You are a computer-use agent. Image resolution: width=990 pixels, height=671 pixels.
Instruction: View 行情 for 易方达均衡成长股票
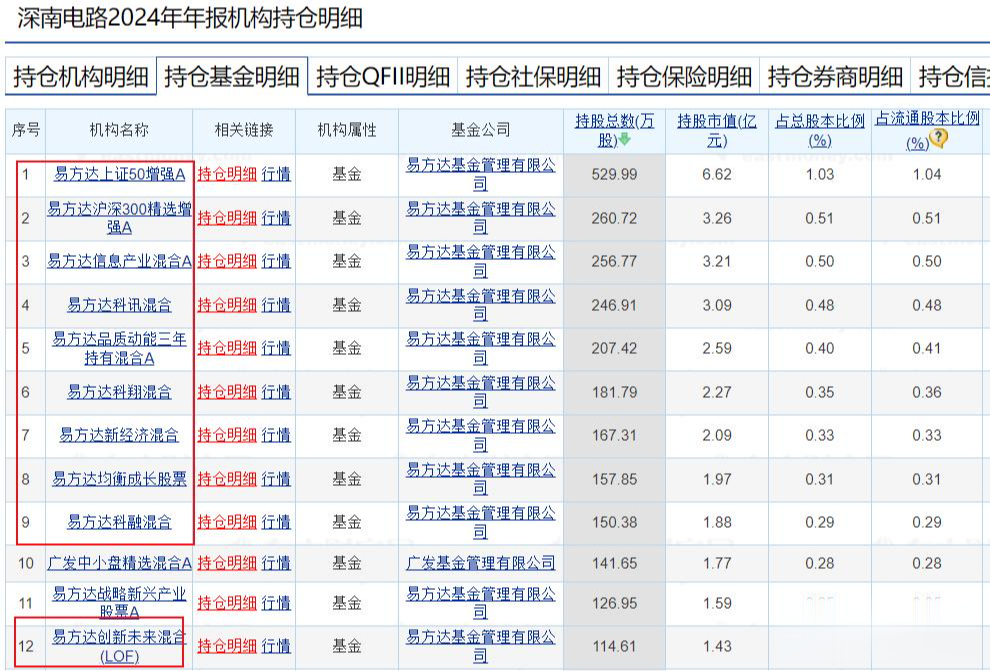click(275, 479)
